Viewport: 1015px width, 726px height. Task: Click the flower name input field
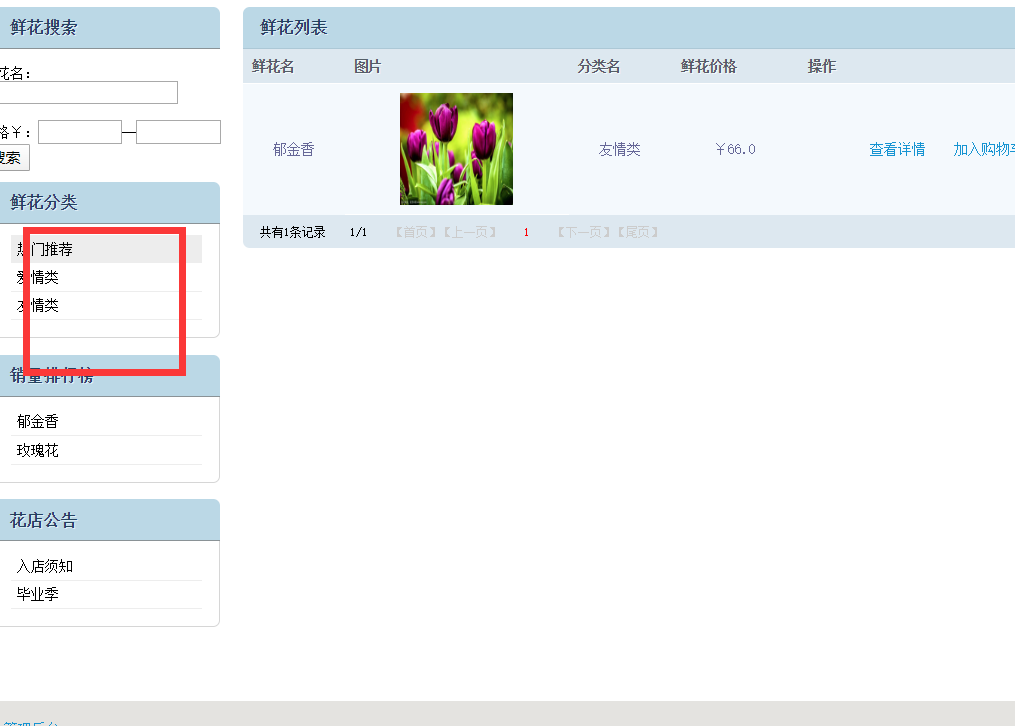89,92
